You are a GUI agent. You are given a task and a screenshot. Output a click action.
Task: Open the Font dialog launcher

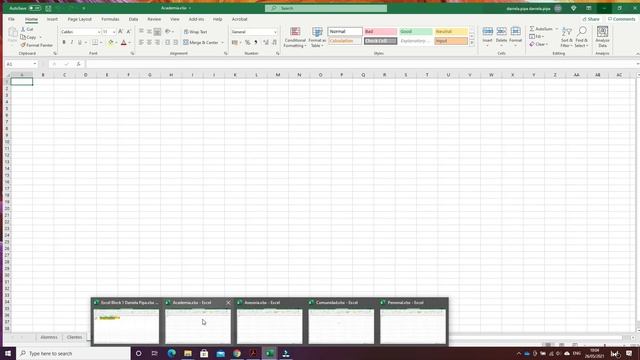coord(132,53)
